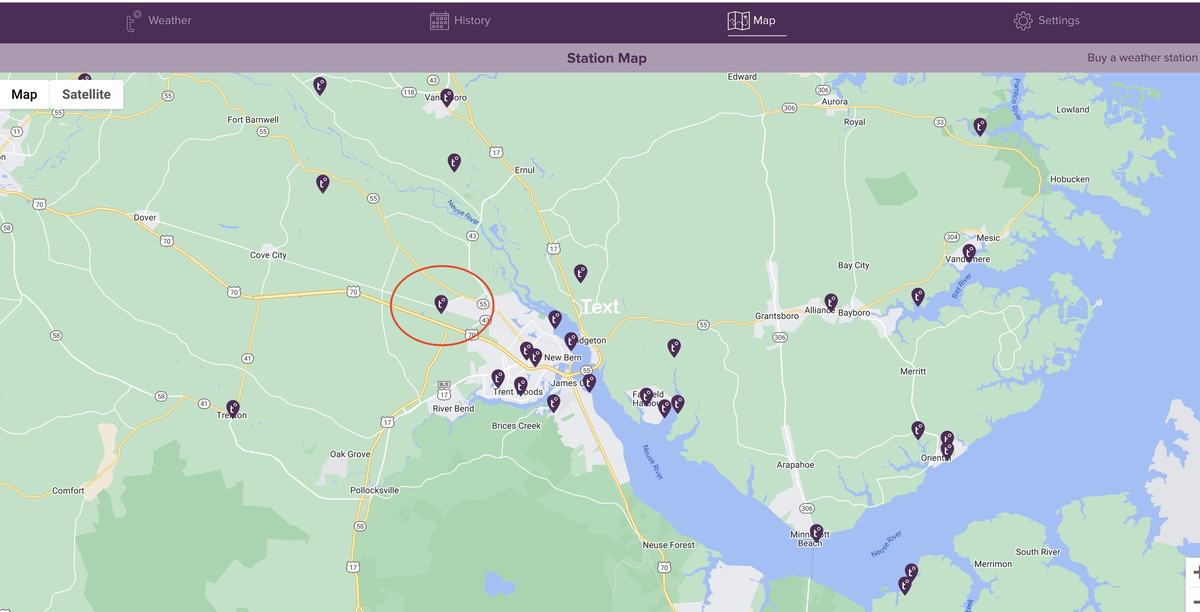Go to the Settings tab

[x=1046, y=20]
